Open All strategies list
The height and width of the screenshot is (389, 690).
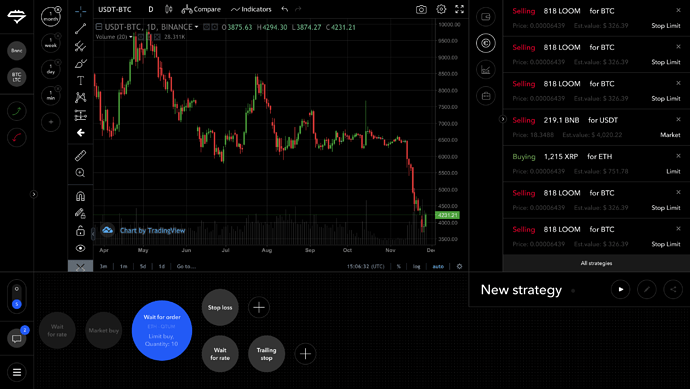pos(596,263)
